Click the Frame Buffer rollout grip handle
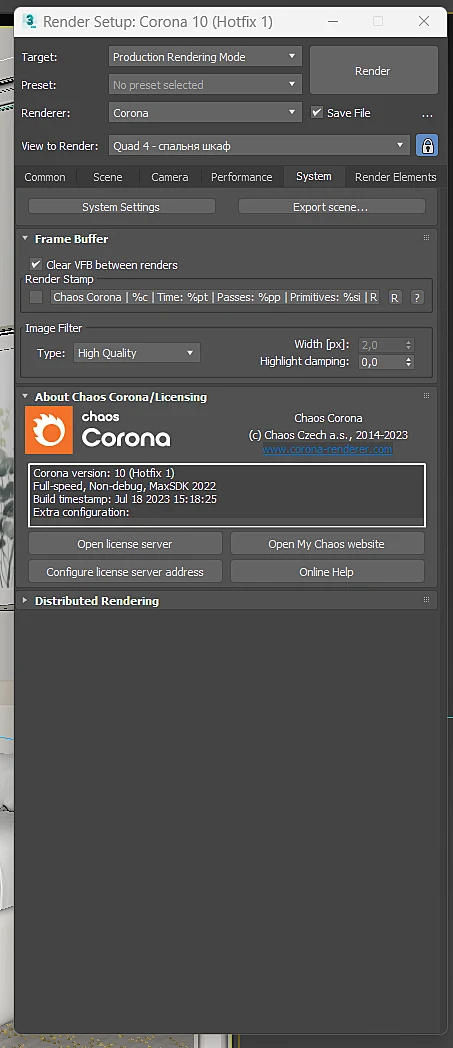Screen dimensions: 453x1048 click(x=426, y=238)
